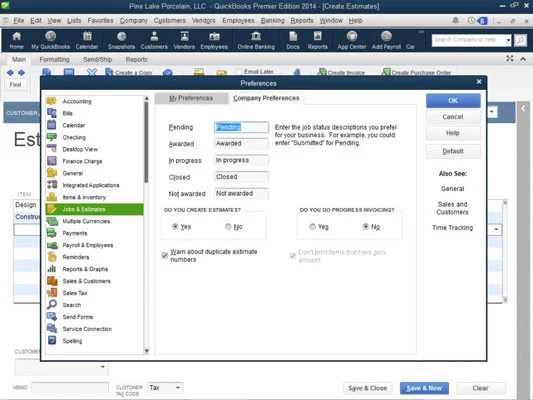The height and width of the screenshot is (400, 533).
Task: Click Create a Copy icon
Action: (x=128, y=72)
